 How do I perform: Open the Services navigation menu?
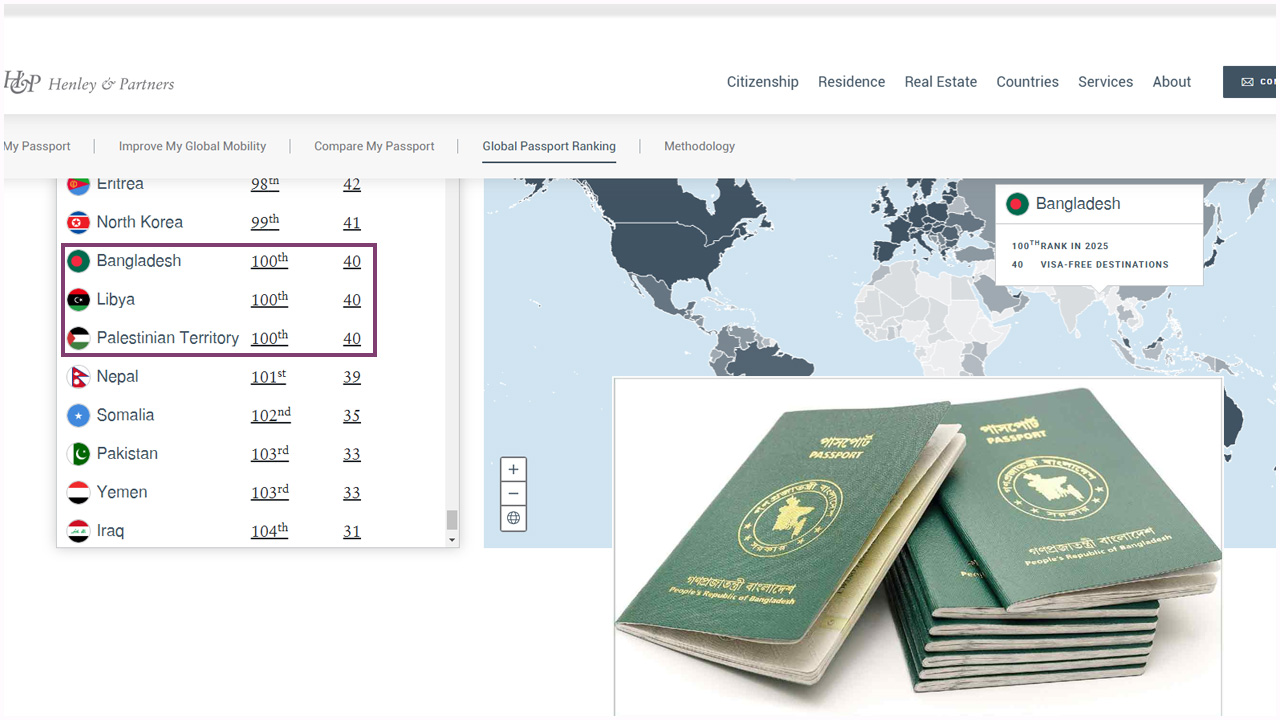(1105, 82)
